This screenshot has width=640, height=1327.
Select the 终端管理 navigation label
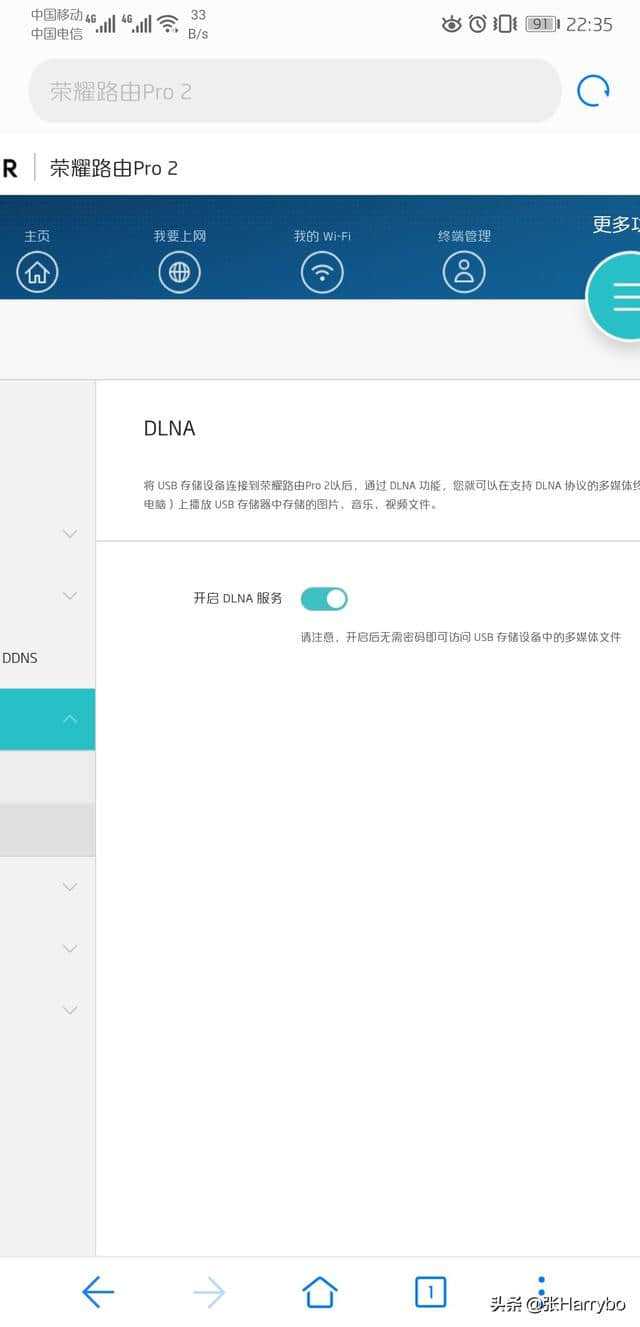tap(464, 236)
